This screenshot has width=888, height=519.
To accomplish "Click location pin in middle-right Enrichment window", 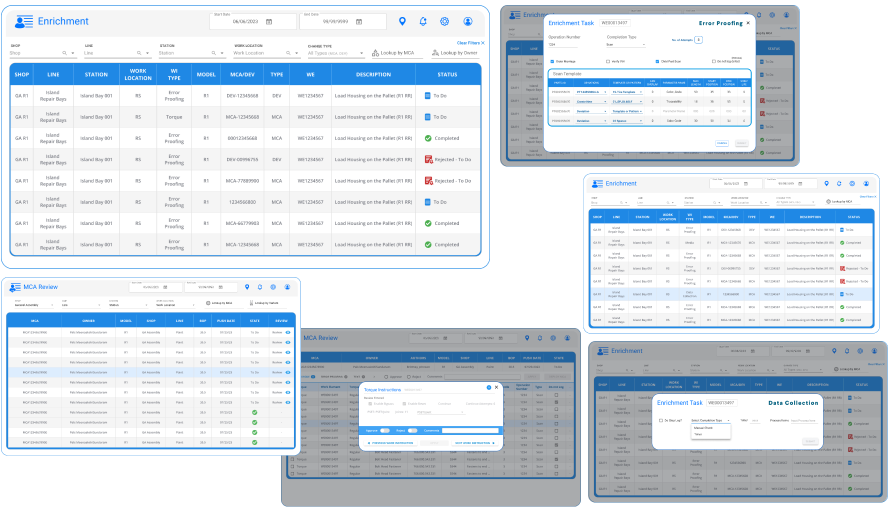I will [826, 184].
